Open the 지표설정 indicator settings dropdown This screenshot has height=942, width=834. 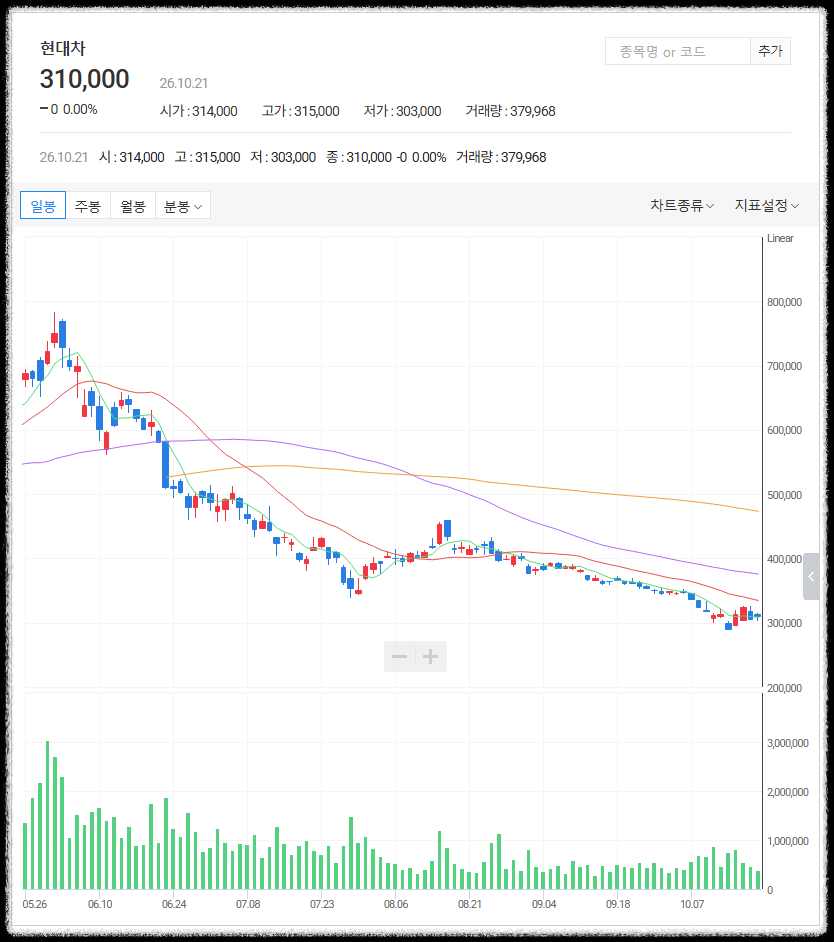(x=767, y=205)
